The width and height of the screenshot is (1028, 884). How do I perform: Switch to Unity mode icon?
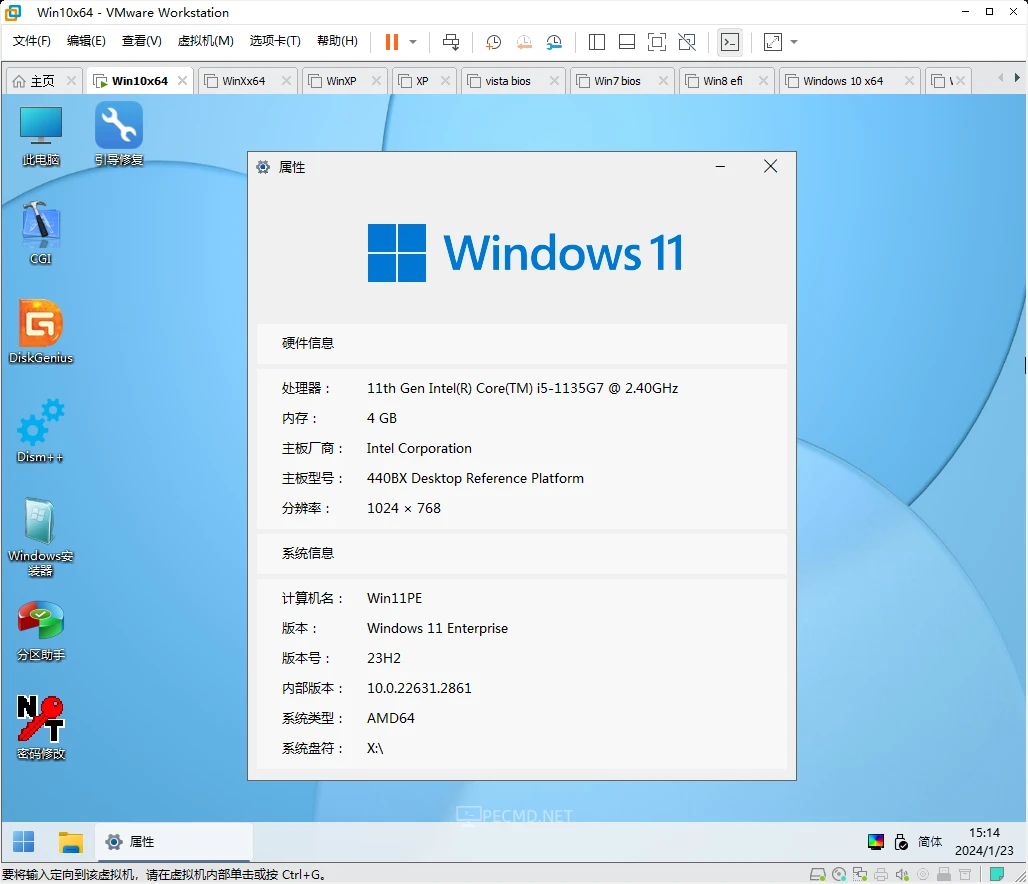(687, 42)
